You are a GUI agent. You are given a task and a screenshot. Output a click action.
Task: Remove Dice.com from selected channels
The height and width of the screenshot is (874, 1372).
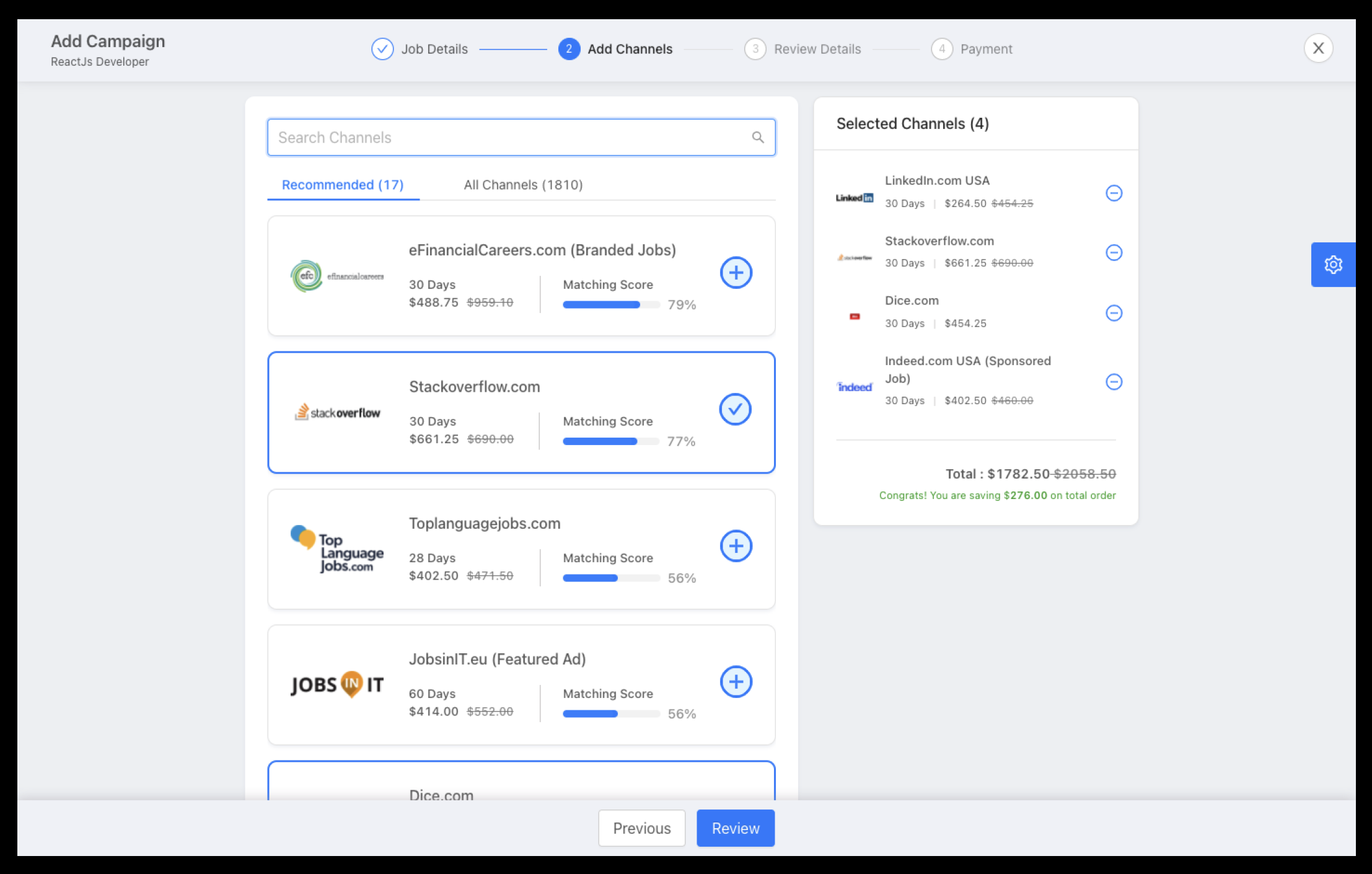click(x=1114, y=313)
